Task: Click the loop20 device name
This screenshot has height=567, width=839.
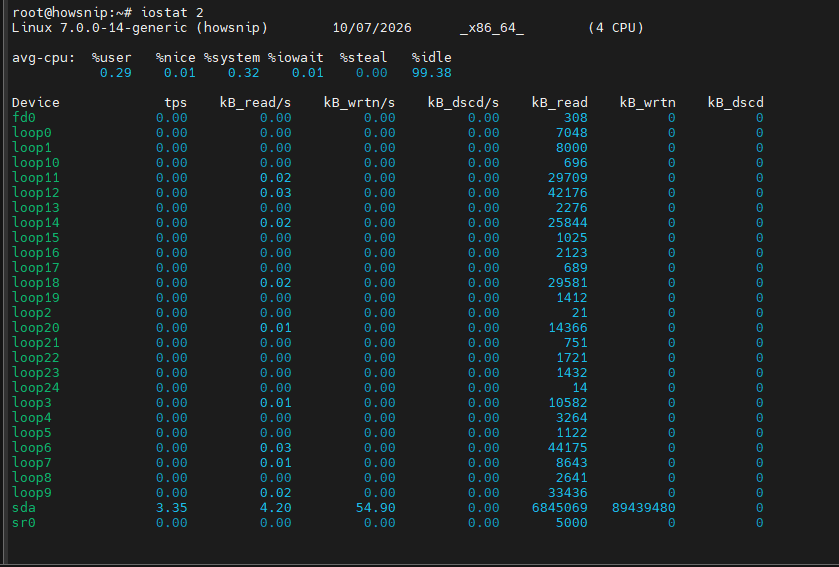Action: [x=36, y=327]
